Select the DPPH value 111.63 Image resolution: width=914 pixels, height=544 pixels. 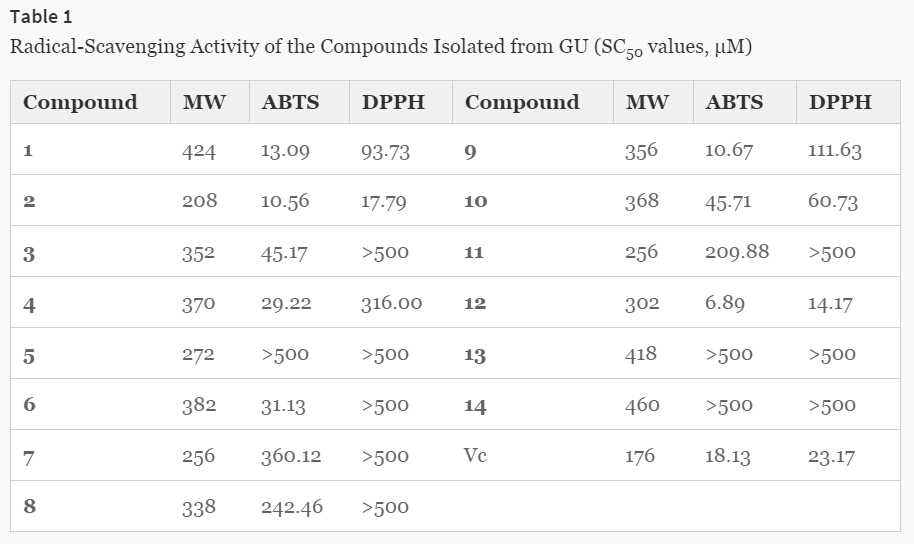coord(834,151)
